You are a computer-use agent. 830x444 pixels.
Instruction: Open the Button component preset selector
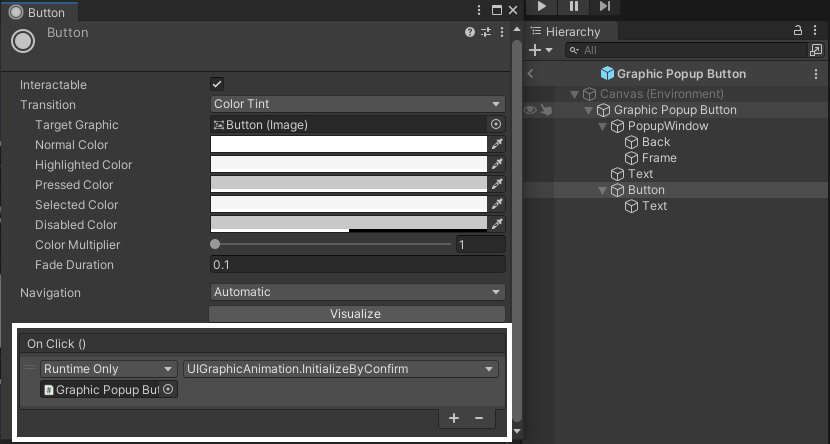point(486,33)
